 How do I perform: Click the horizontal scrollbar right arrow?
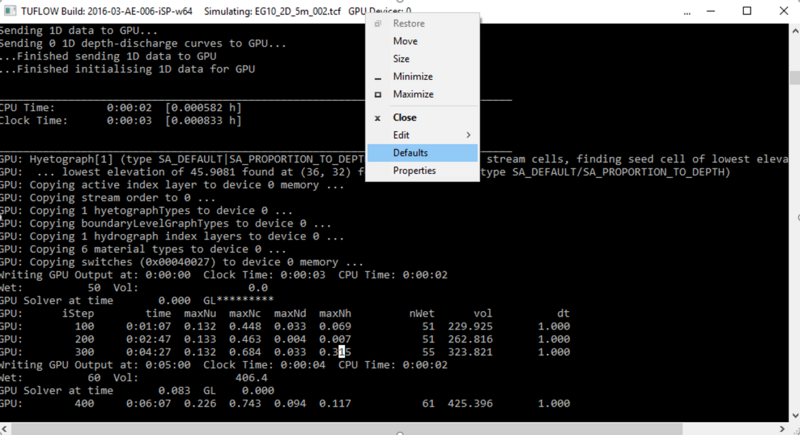(x=783, y=429)
